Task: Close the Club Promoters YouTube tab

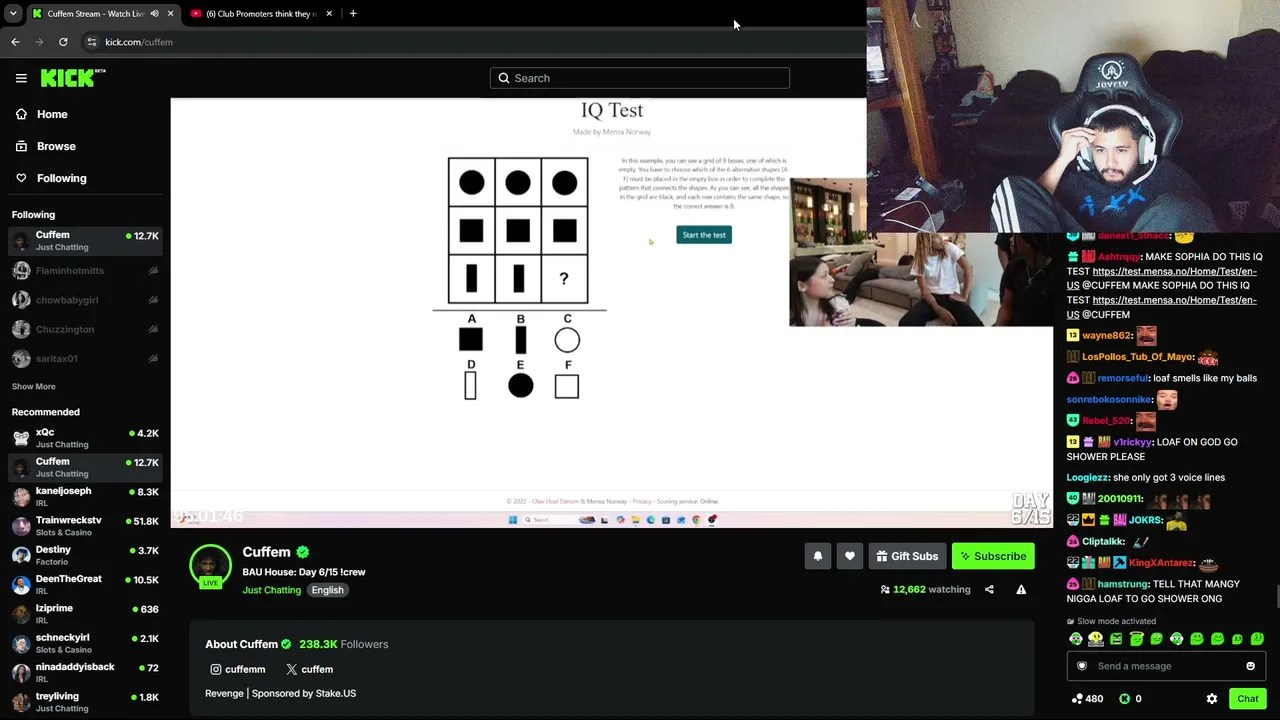Action: (x=329, y=14)
